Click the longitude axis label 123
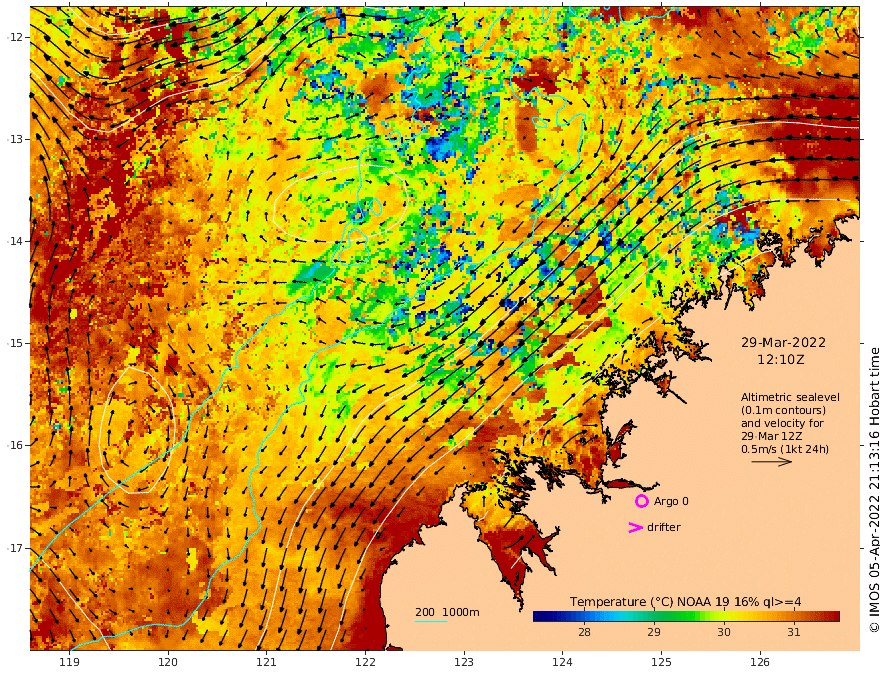Viewport: 880px width, 680px height. click(x=464, y=662)
